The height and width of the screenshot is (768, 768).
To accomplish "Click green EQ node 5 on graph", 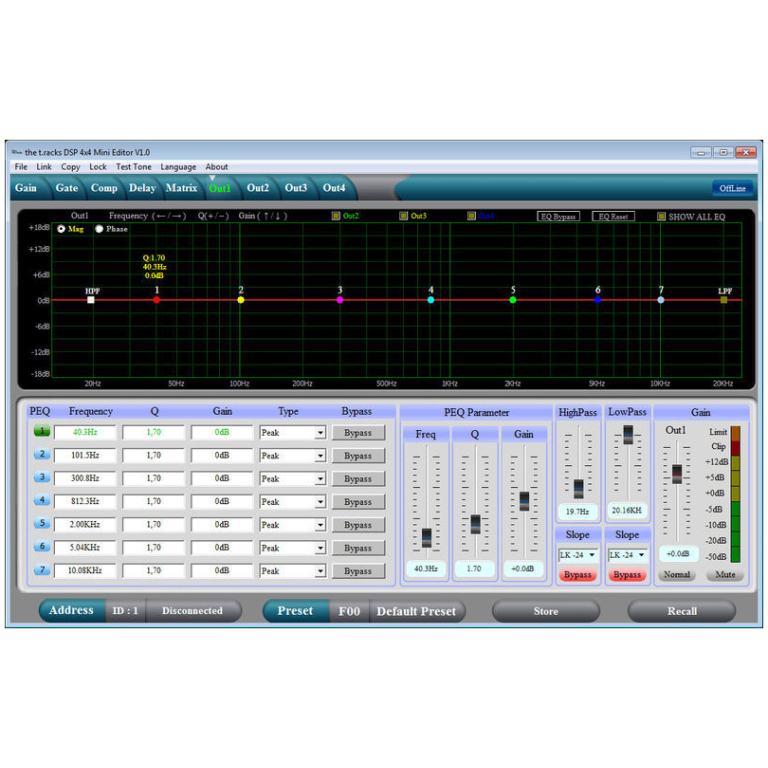I will 513,300.
